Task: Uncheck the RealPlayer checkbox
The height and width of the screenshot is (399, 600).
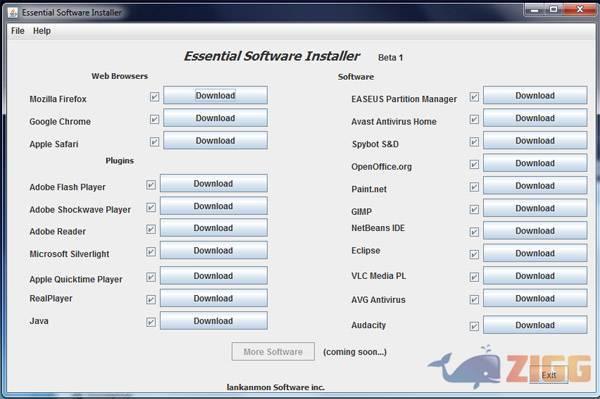Action: pyautogui.click(x=151, y=300)
